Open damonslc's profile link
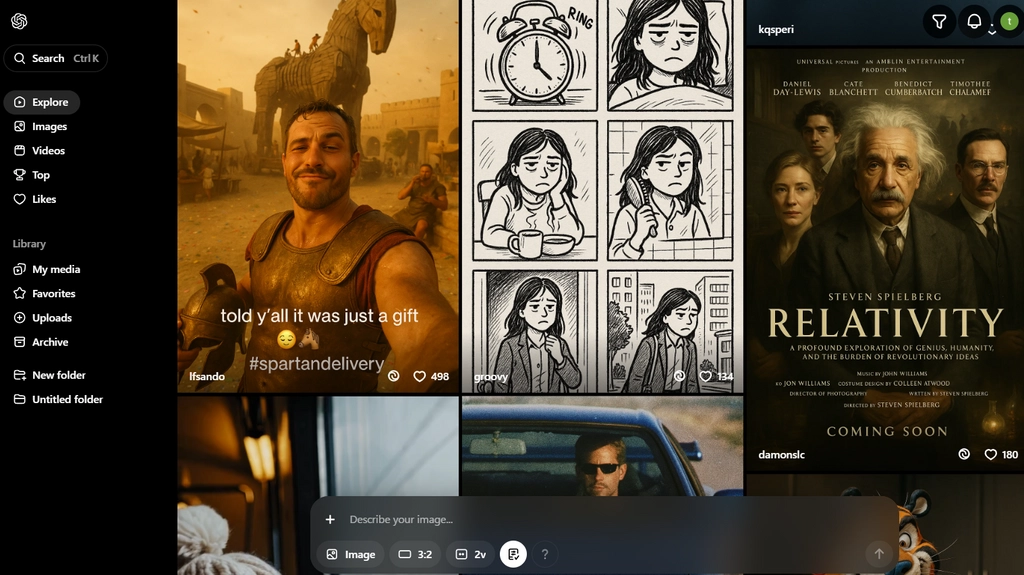The width and height of the screenshot is (1024, 575). pyautogui.click(x=781, y=455)
